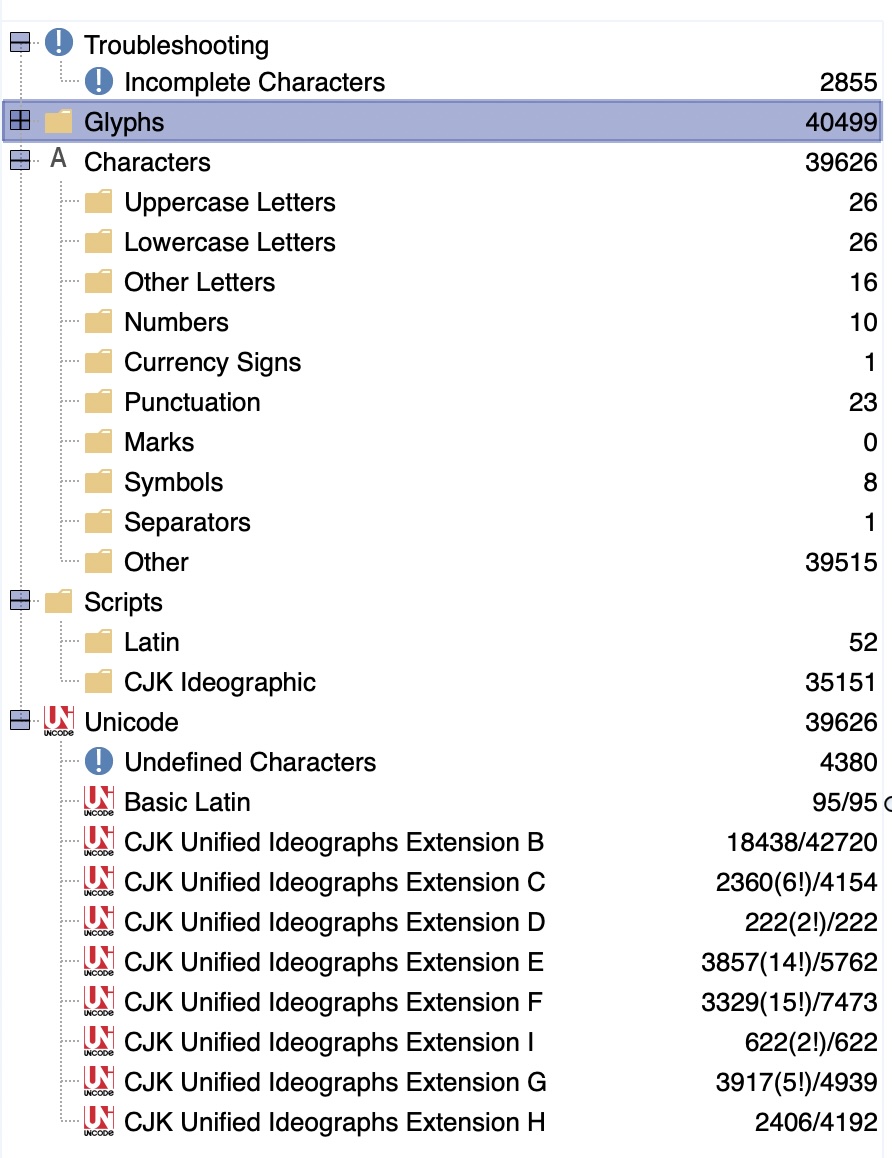Select the Punctuation category
The height and width of the screenshot is (1158, 892).
point(192,402)
